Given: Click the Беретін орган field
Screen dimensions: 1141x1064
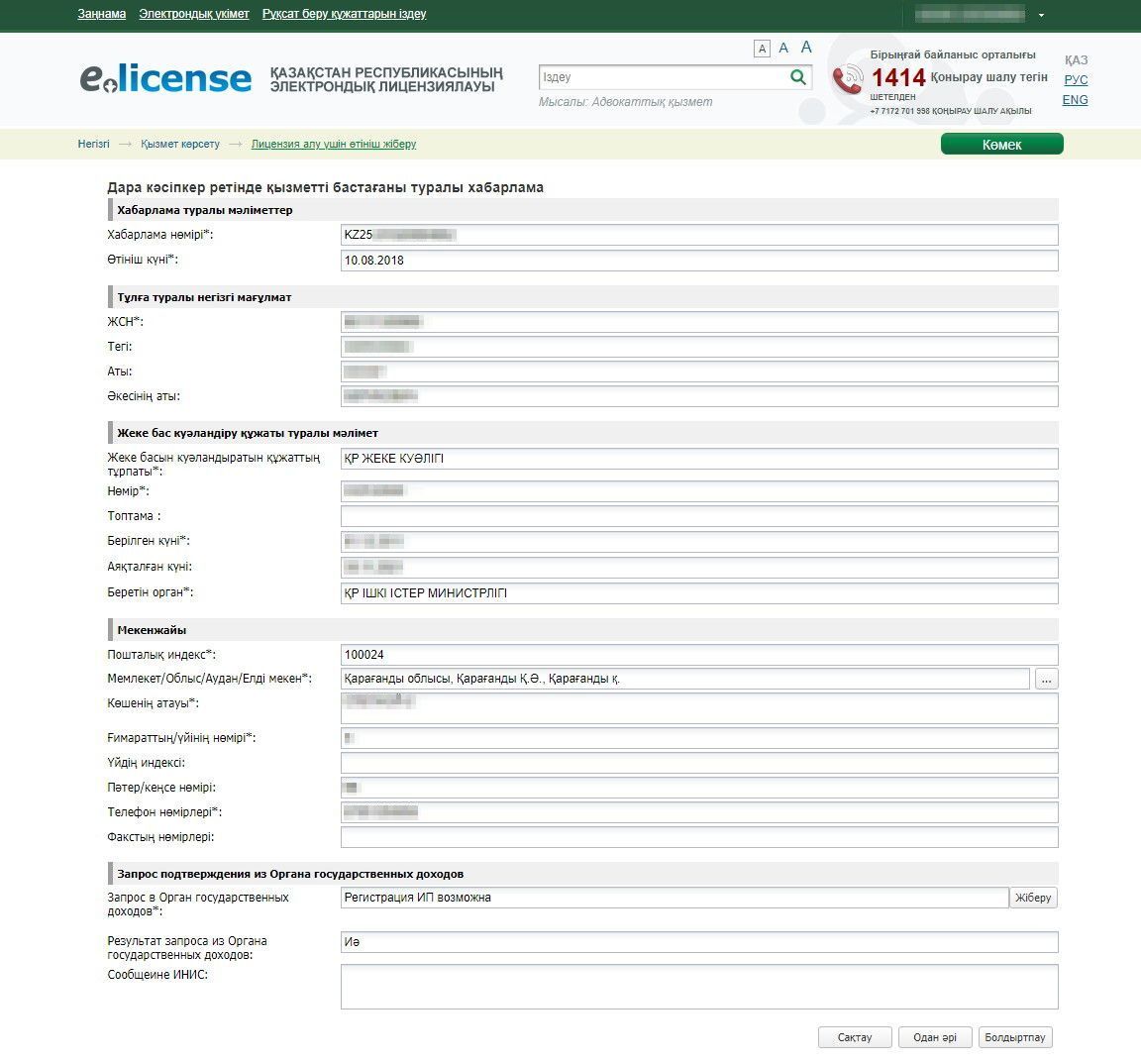Looking at the screenshot, I should tap(699, 593).
